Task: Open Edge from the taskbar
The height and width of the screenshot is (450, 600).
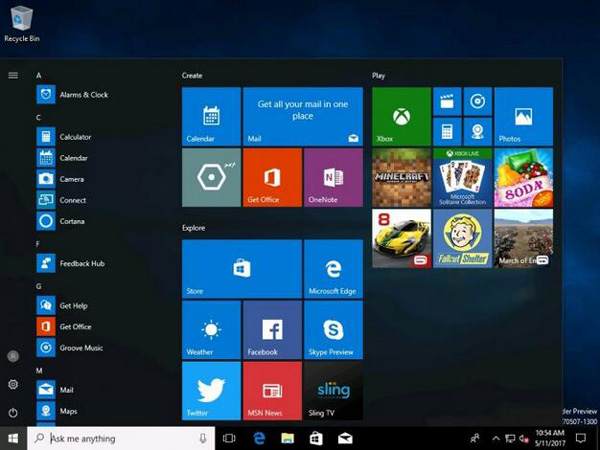Action: [259, 439]
